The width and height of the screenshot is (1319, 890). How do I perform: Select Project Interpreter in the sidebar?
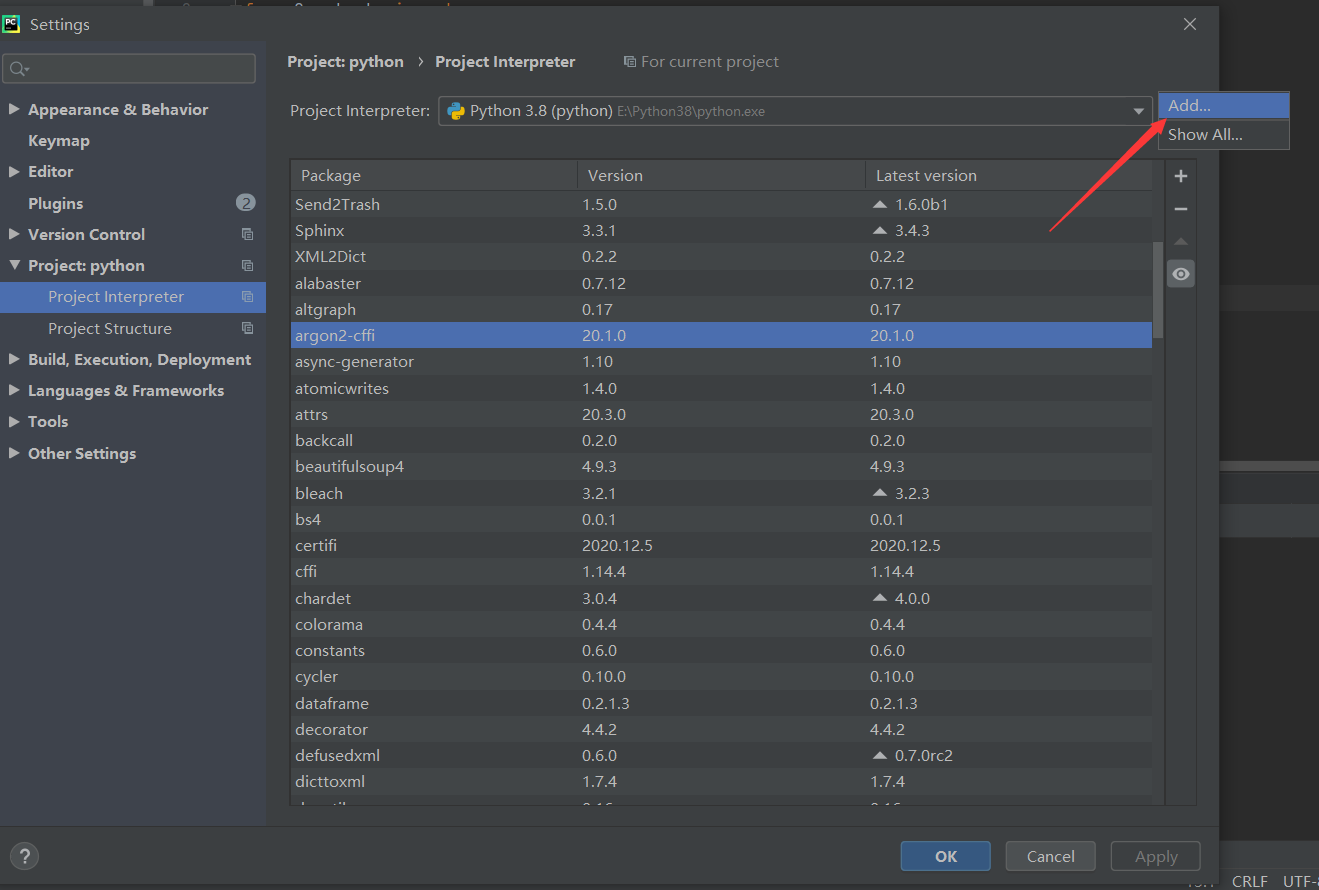pos(133,297)
